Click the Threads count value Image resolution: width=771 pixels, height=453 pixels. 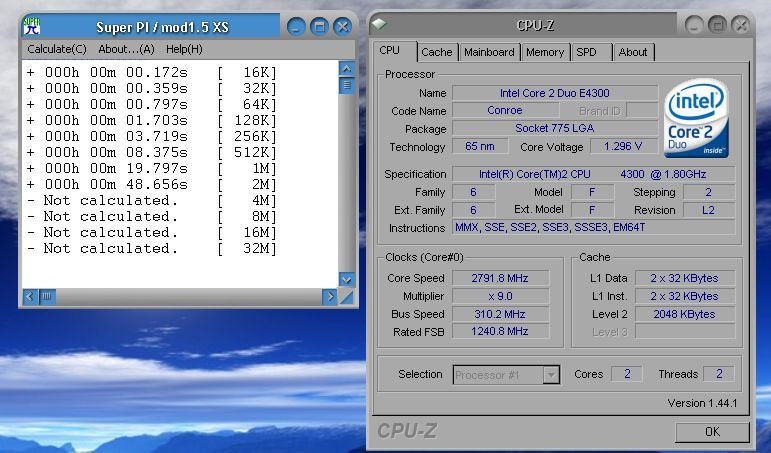click(719, 374)
